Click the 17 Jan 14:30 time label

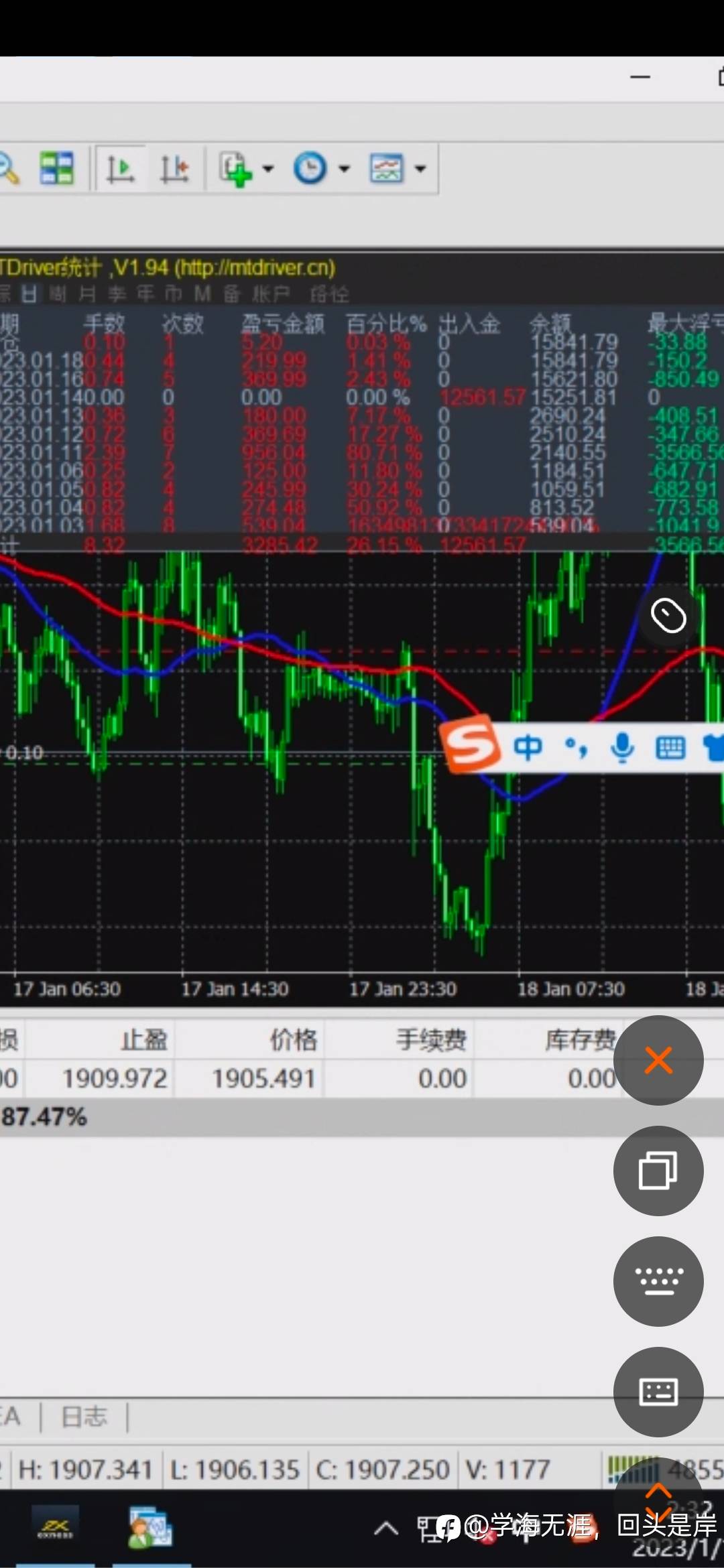tap(235, 989)
